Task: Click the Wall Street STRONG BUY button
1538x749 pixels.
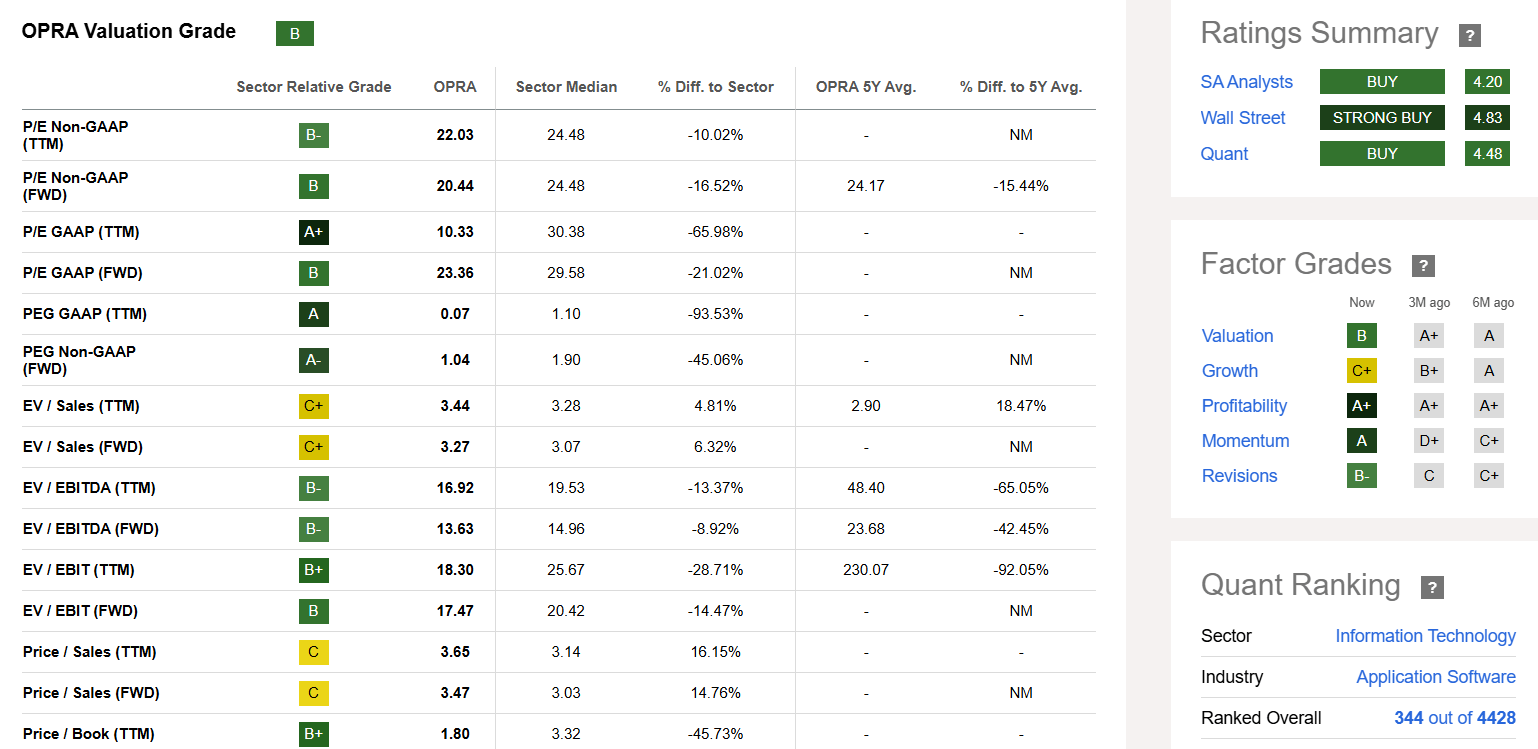Action: (x=1382, y=117)
